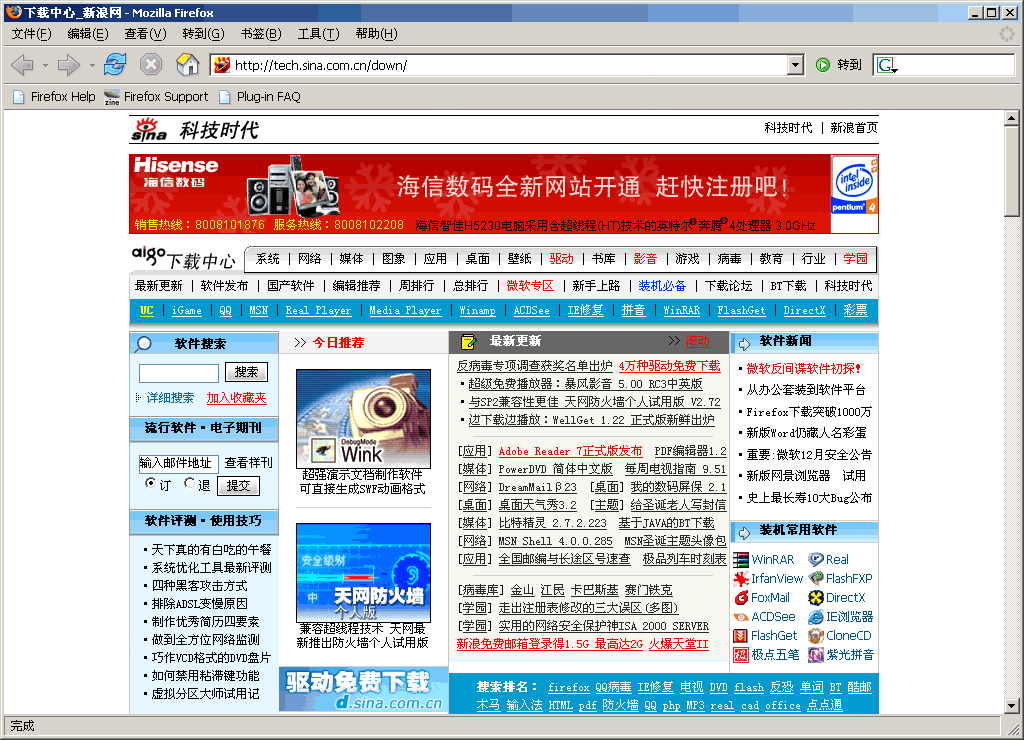1024x740 pixels.
Task: Click the DirectX software icon in the list
Action: 816,598
